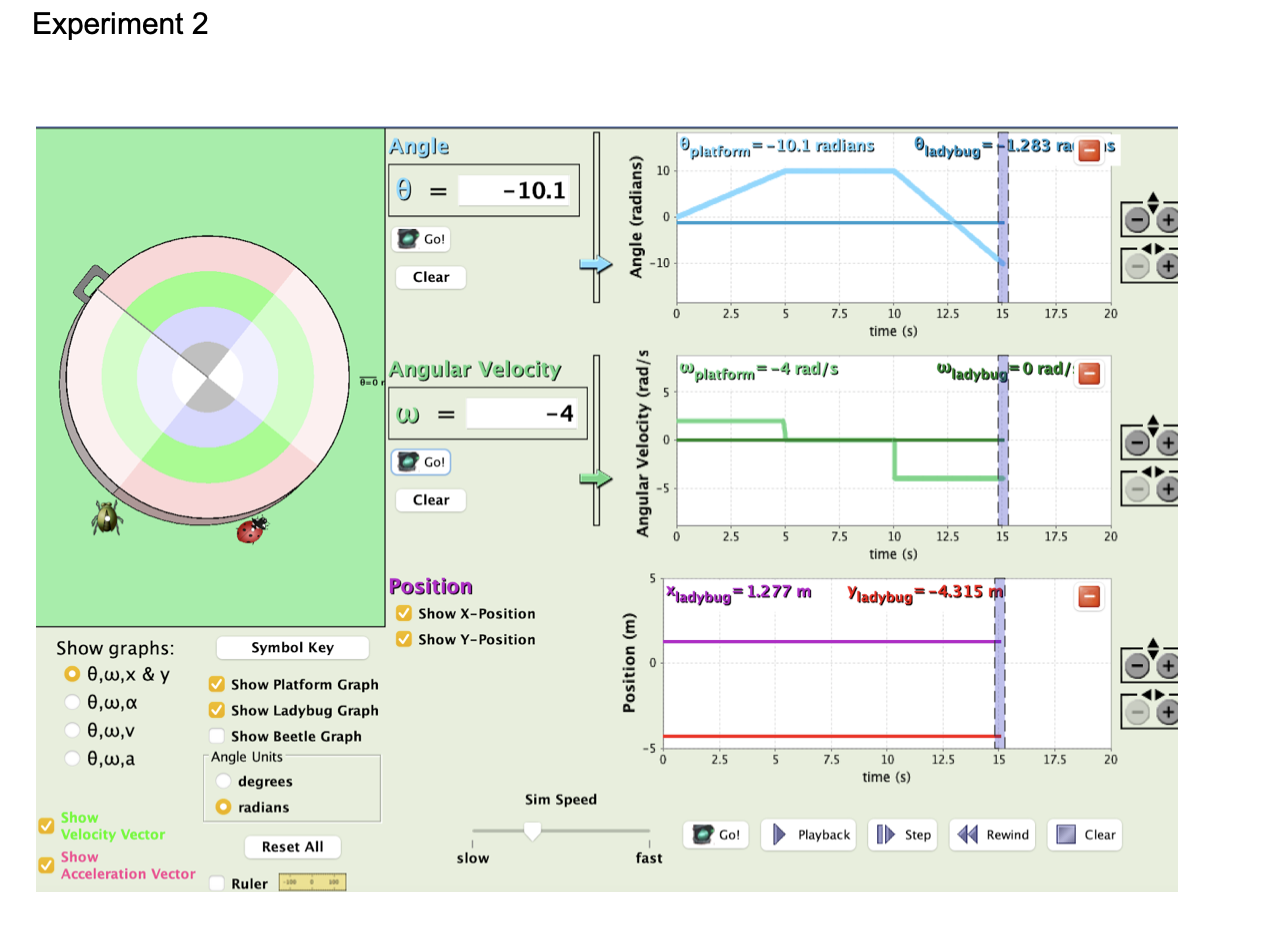This screenshot has width=1272, height=928.
Task: Adjust the Sim Speed slider thumb
Action: point(533,830)
